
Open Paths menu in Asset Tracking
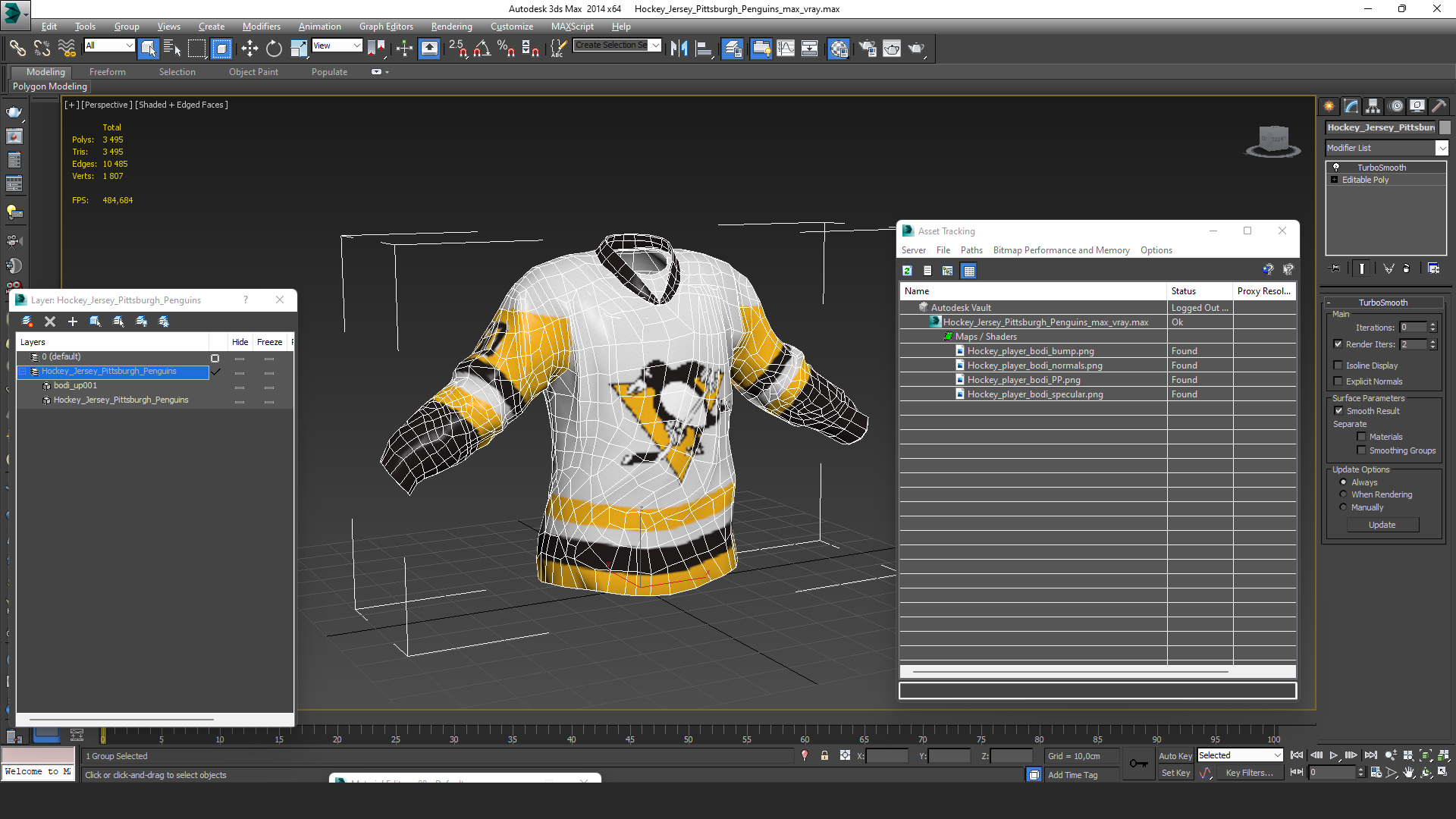971,250
